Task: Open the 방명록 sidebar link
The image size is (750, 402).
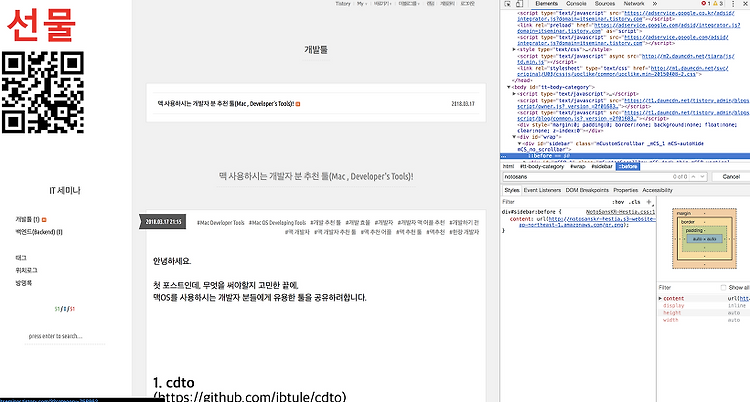Action: (23, 282)
